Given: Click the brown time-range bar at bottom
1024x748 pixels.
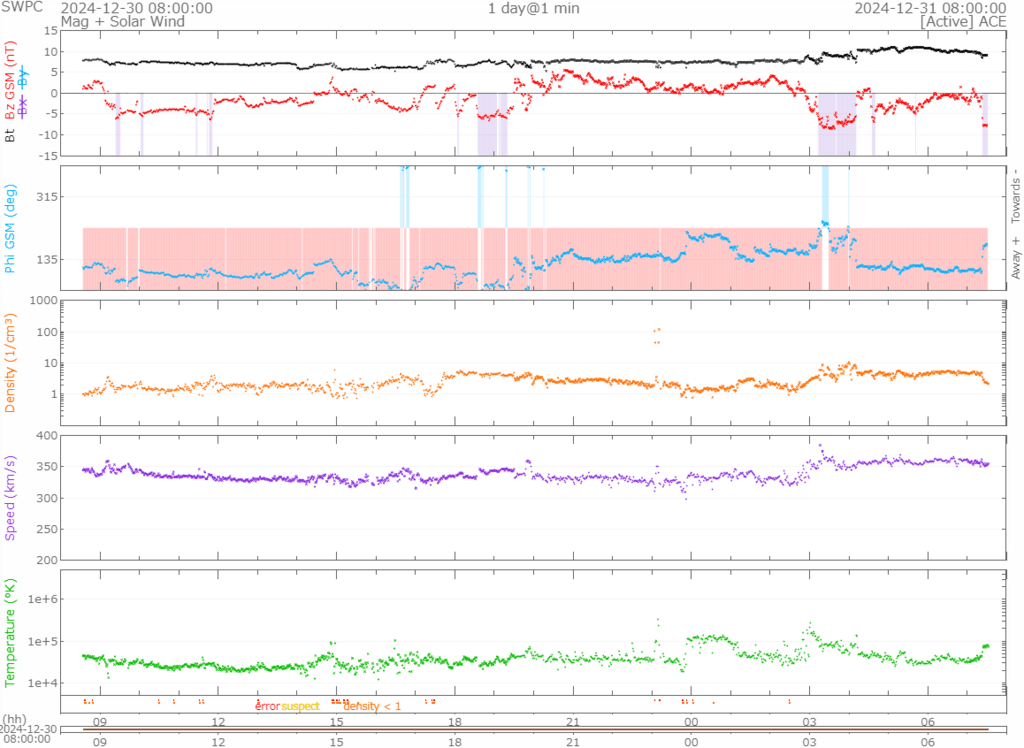Looking at the screenshot, I should [x=535, y=729].
